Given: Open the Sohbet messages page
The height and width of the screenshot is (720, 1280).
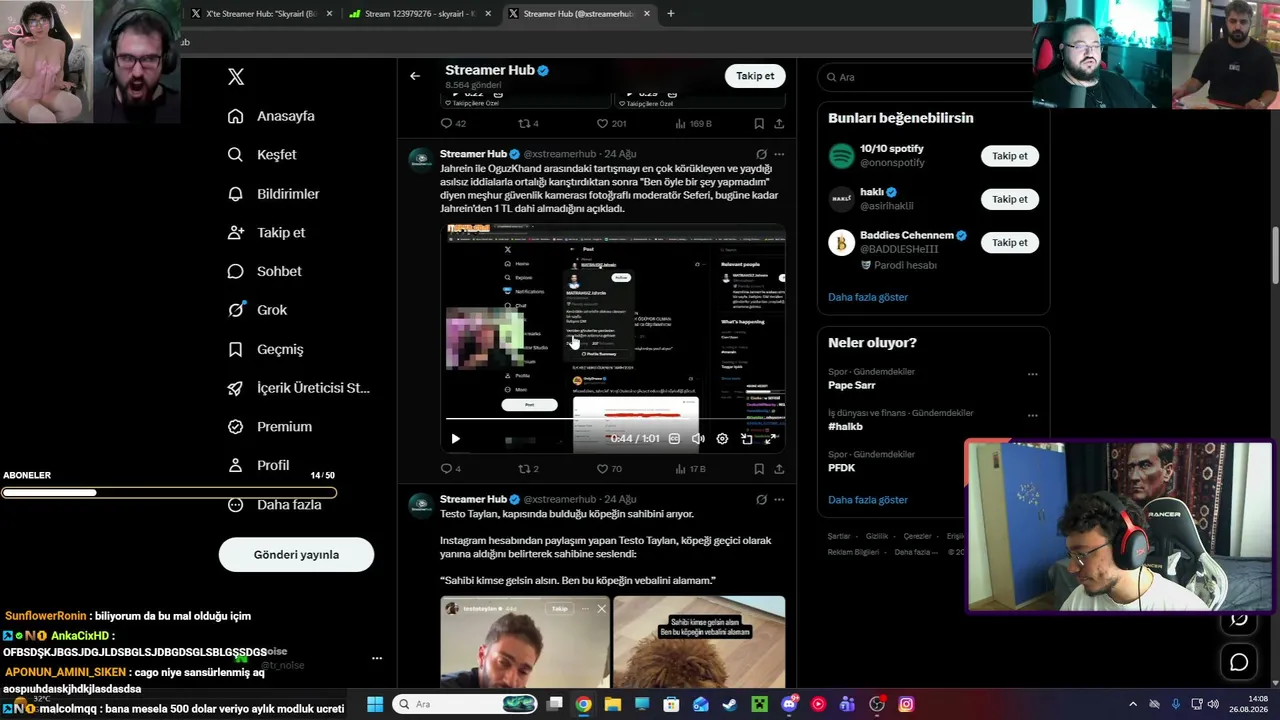Looking at the screenshot, I should tap(265, 271).
